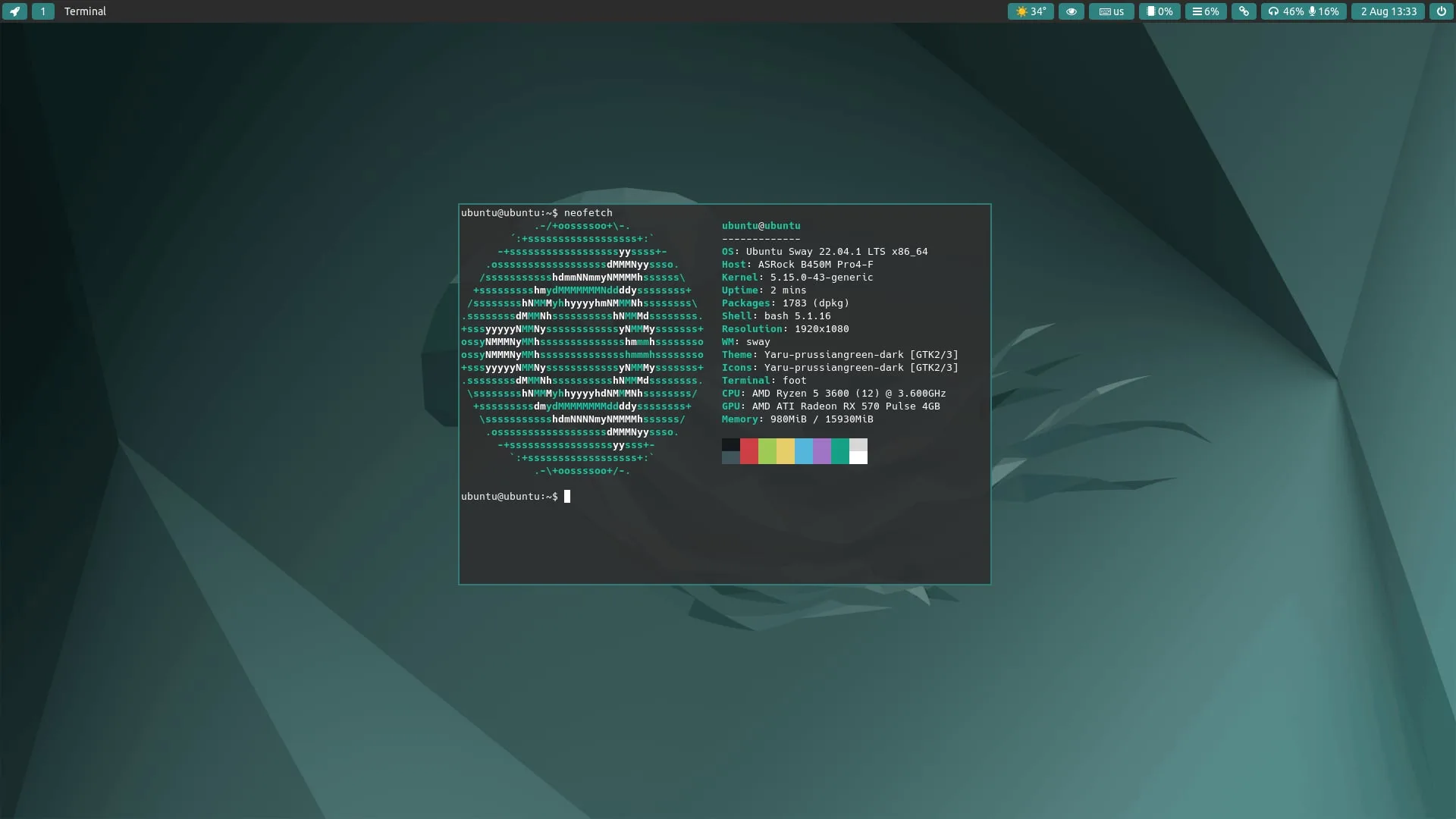
Task: Click the Memory line 980MiB / 15930MiB
Action: [x=797, y=419]
